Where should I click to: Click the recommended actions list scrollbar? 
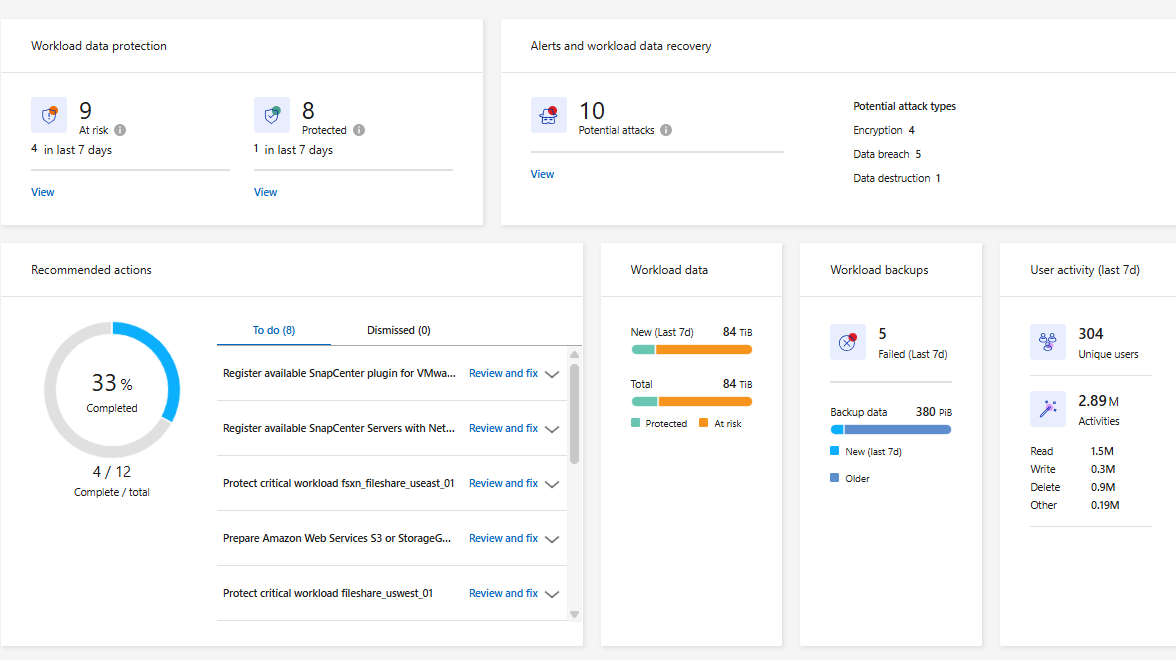tap(574, 415)
